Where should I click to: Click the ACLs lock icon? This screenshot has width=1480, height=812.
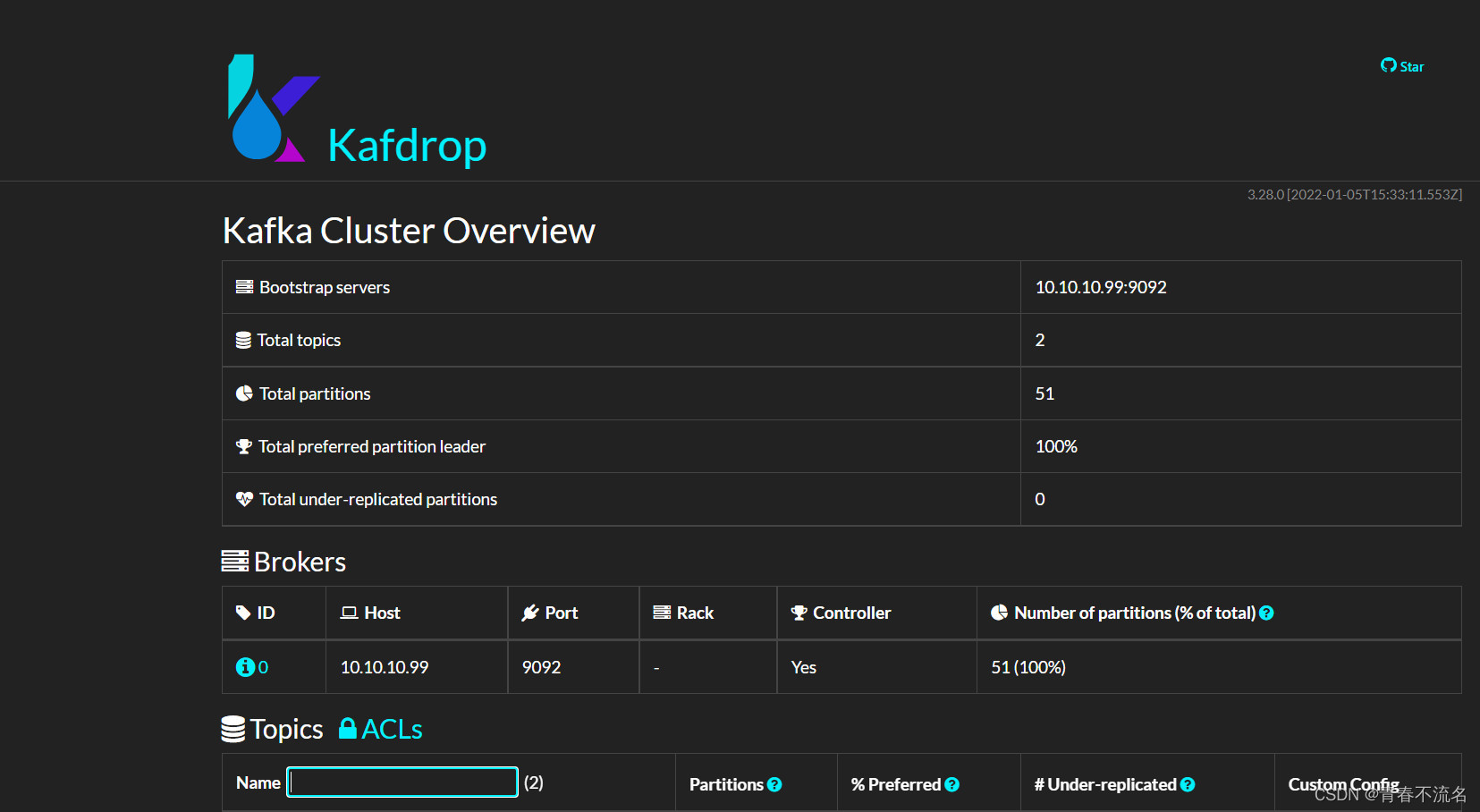pyautogui.click(x=348, y=728)
